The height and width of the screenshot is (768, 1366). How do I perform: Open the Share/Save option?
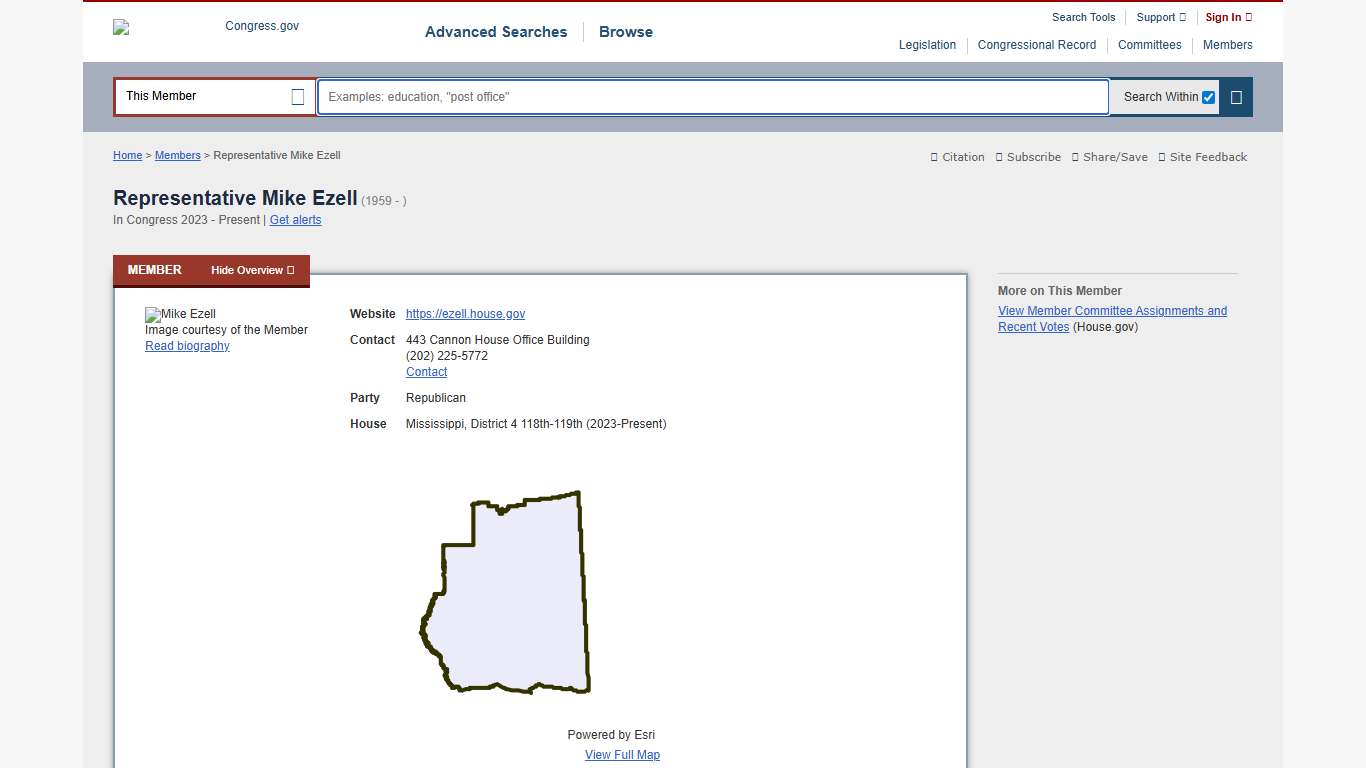(x=1109, y=157)
